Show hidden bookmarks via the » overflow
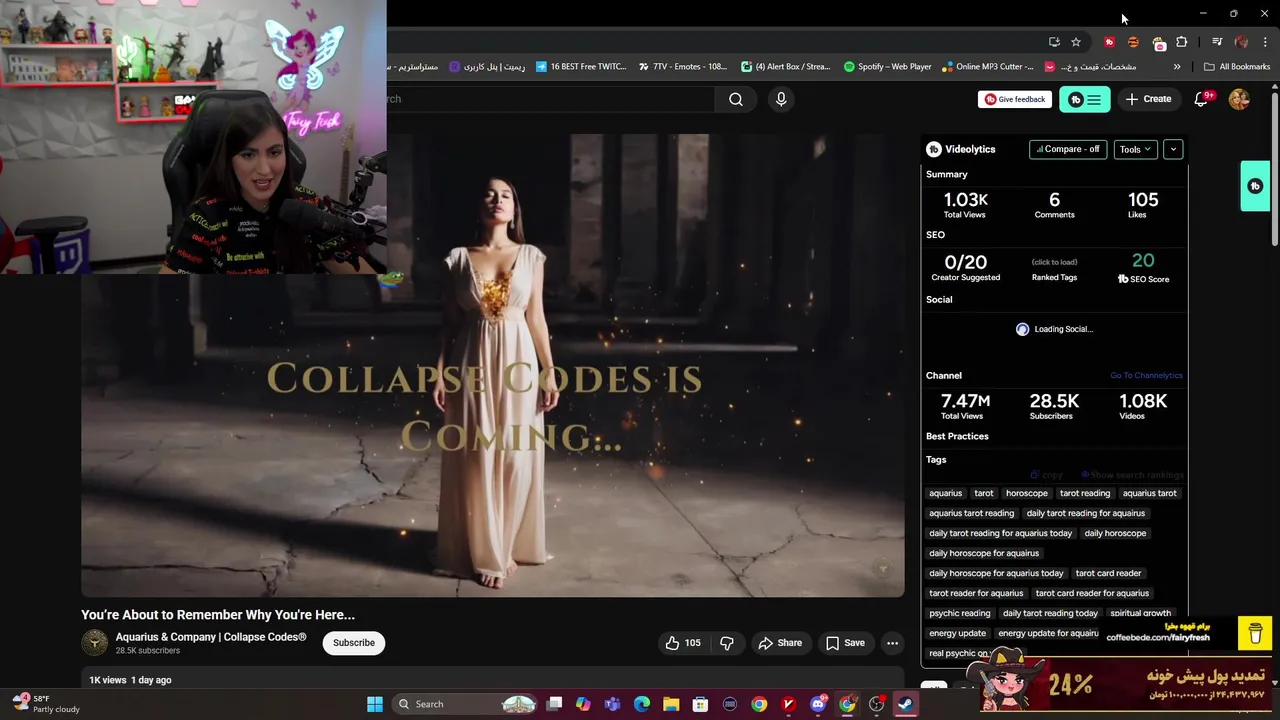 (1177, 67)
